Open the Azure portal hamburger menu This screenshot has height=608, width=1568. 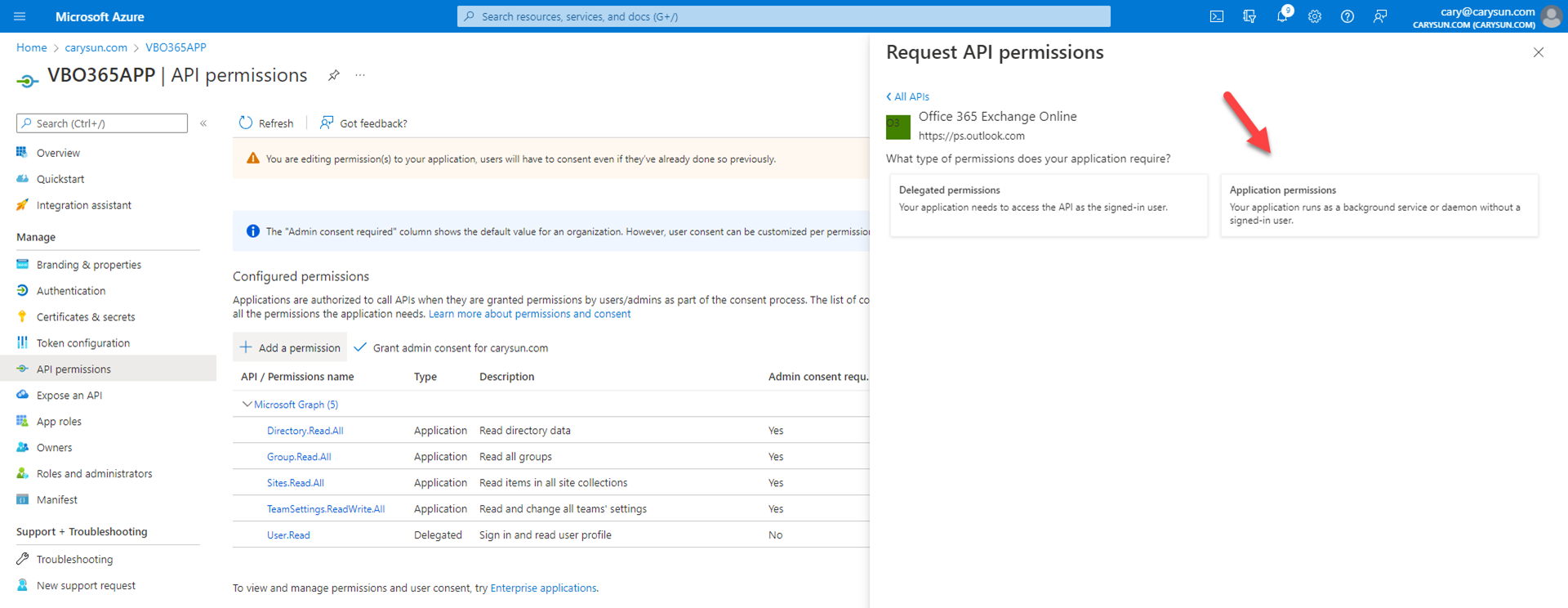tap(20, 16)
